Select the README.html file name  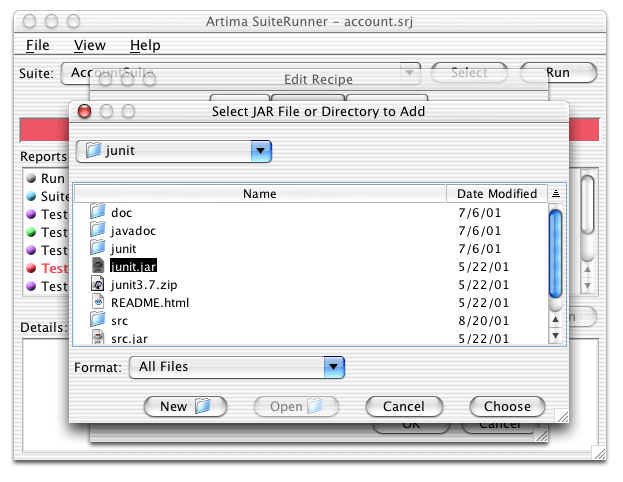pyautogui.click(x=150, y=302)
